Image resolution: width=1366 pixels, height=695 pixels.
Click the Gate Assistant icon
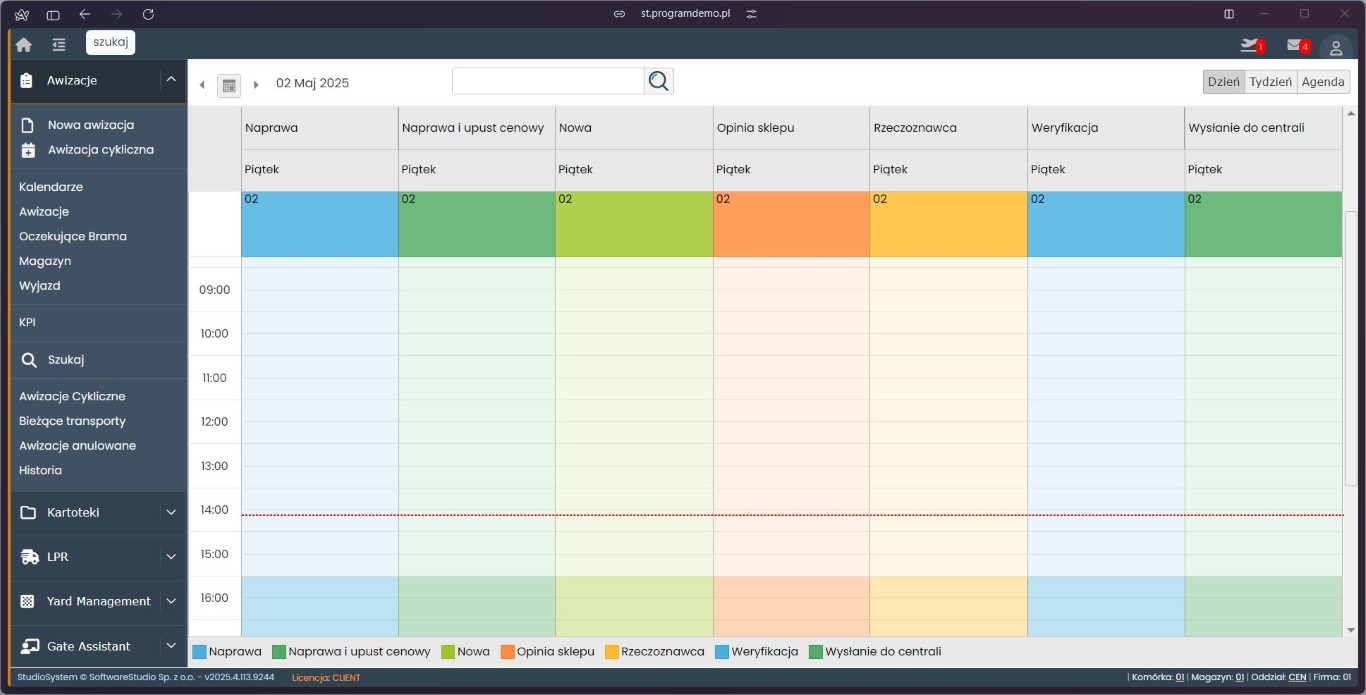[x=29, y=646]
